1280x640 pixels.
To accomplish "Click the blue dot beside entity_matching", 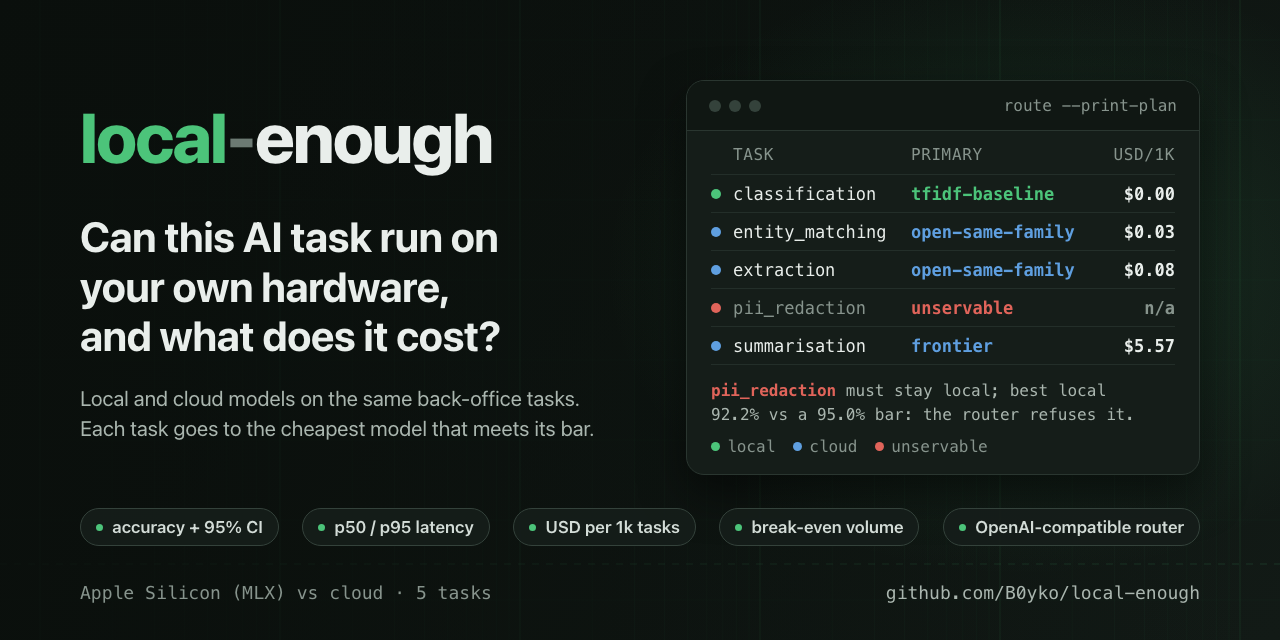I will pyautogui.click(x=716, y=232).
